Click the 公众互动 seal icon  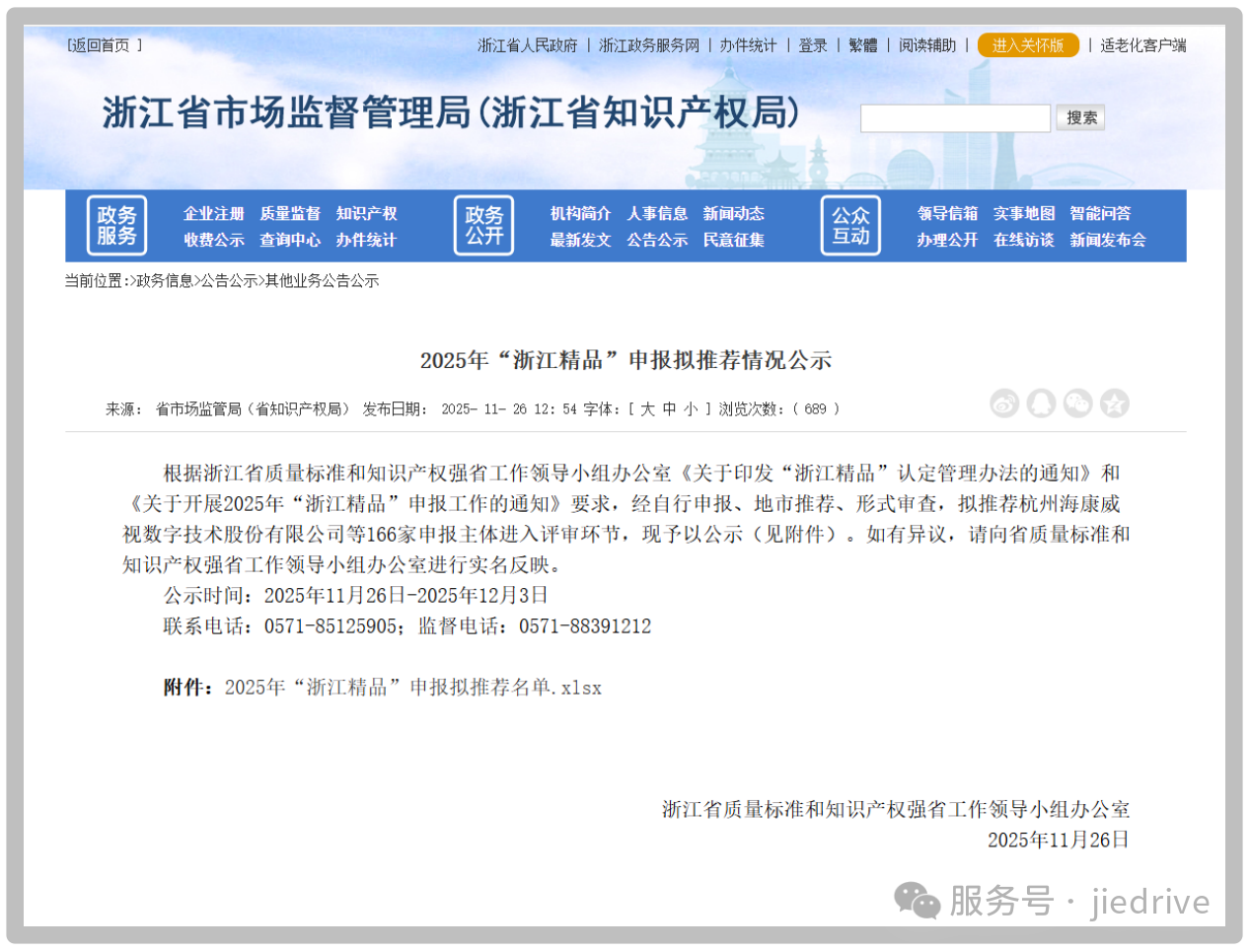(849, 226)
